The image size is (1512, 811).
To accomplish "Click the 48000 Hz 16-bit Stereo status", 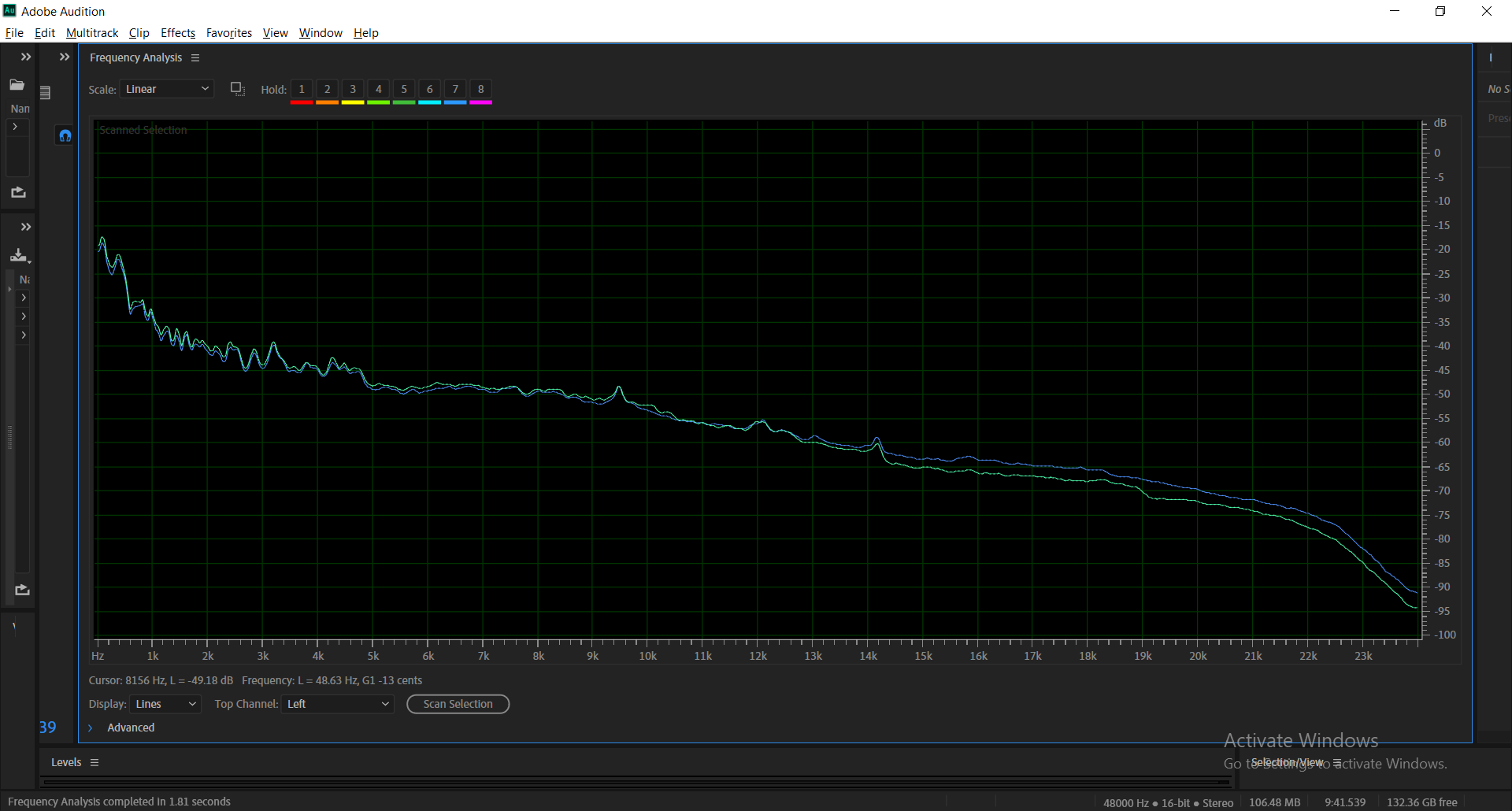I will click(1168, 802).
